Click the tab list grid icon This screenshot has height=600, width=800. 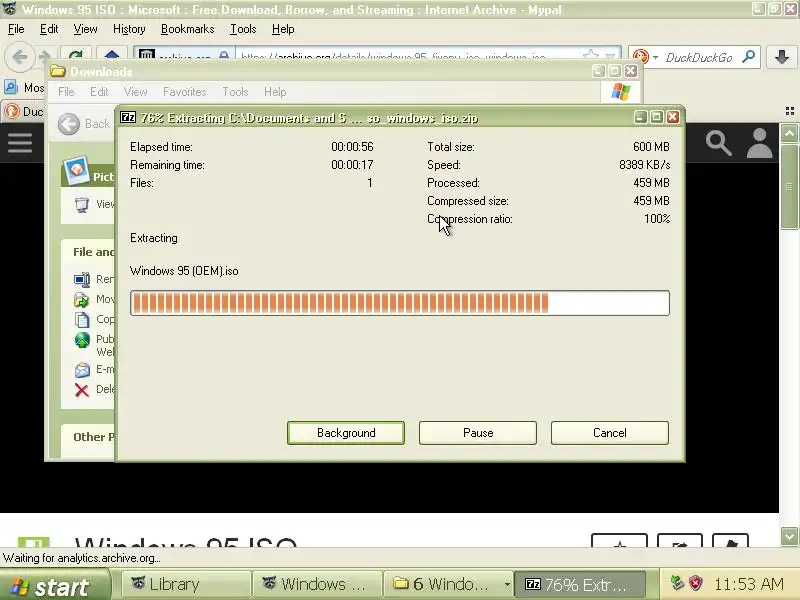[790, 111]
